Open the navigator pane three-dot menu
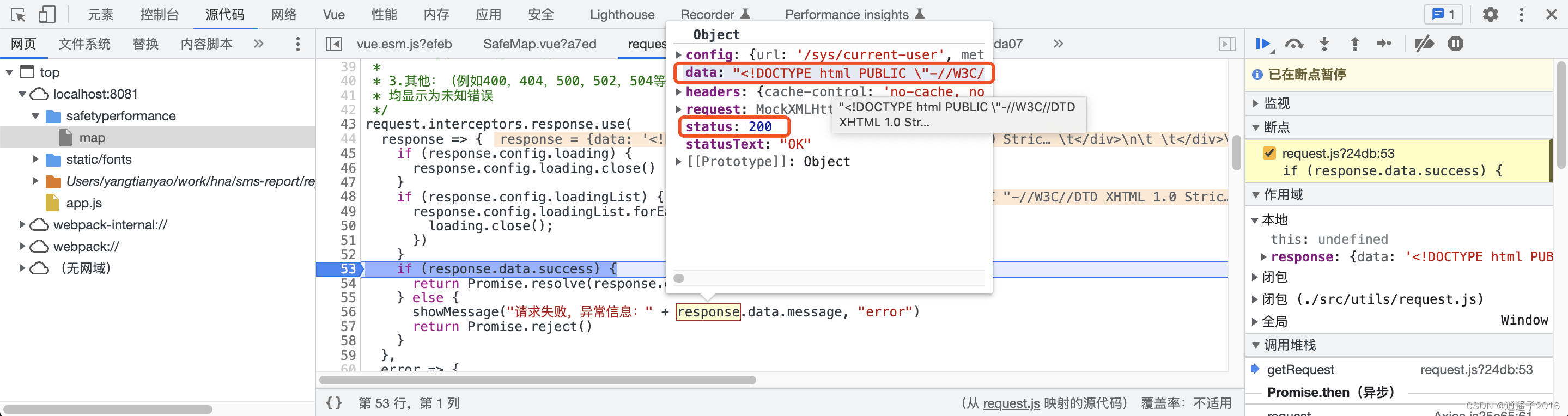Viewport: 1568px width, 416px height. coord(297,44)
